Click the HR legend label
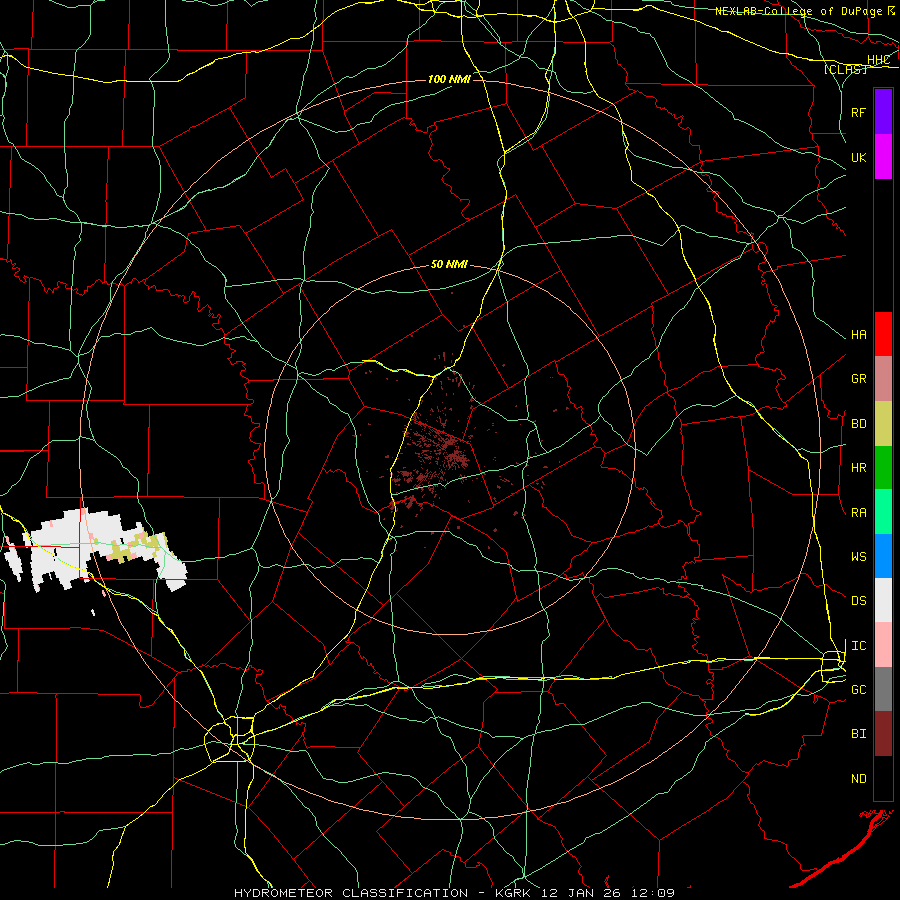900x900 pixels. [x=858, y=468]
